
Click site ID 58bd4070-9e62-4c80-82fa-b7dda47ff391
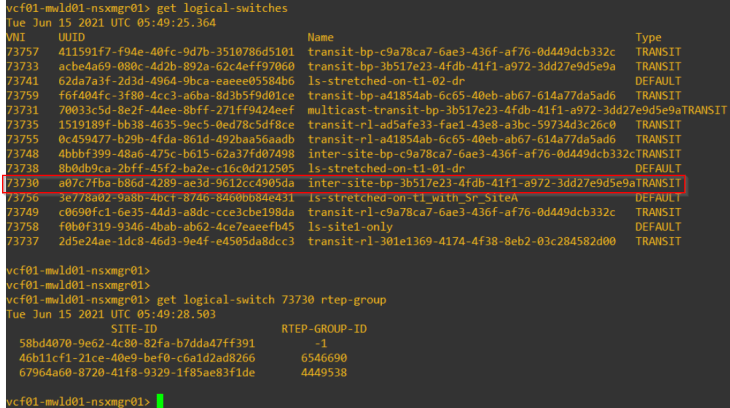point(137,344)
